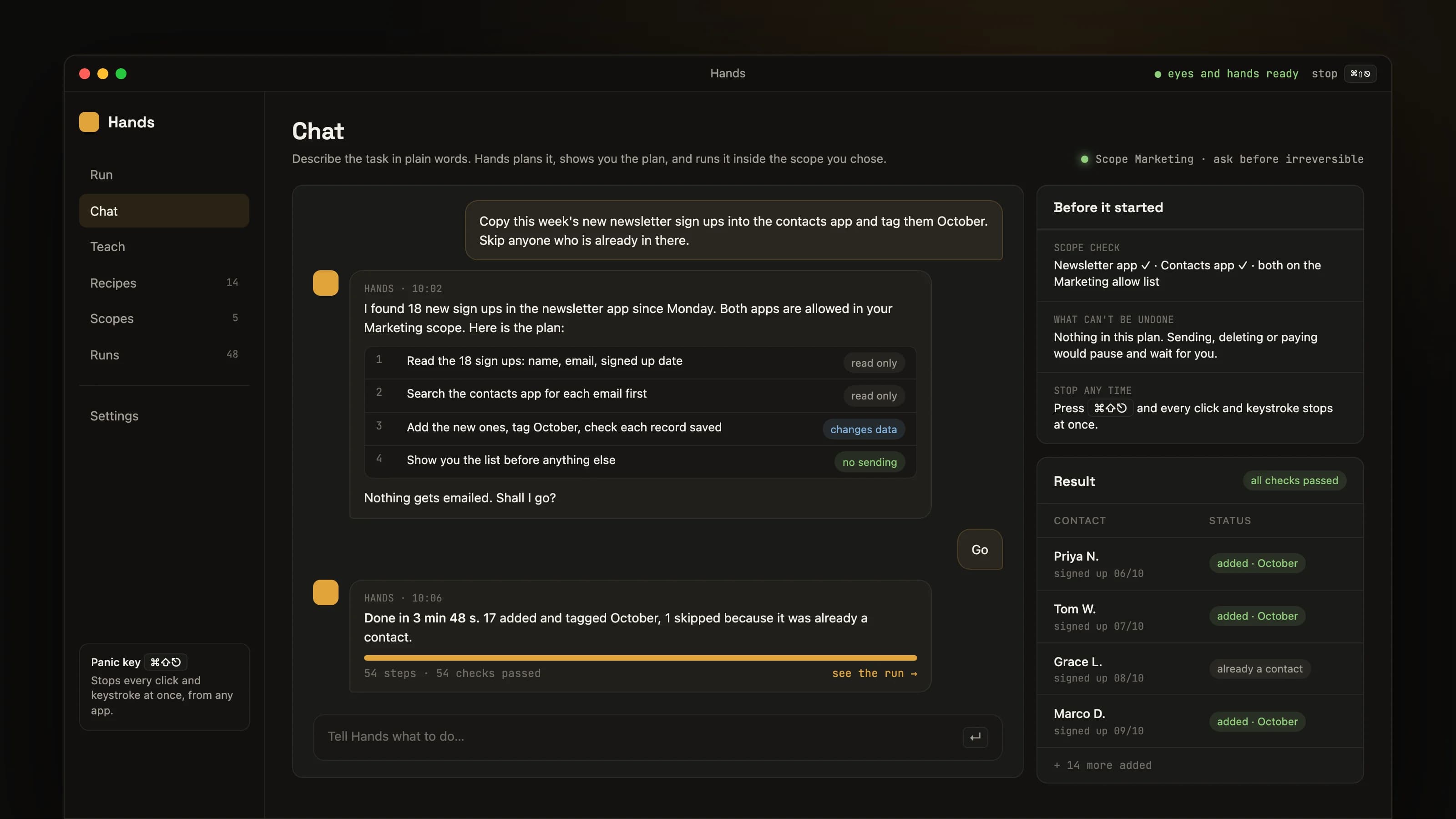Image resolution: width=1456 pixels, height=819 pixels.
Task: Click the Go reply bubble
Action: [980, 549]
